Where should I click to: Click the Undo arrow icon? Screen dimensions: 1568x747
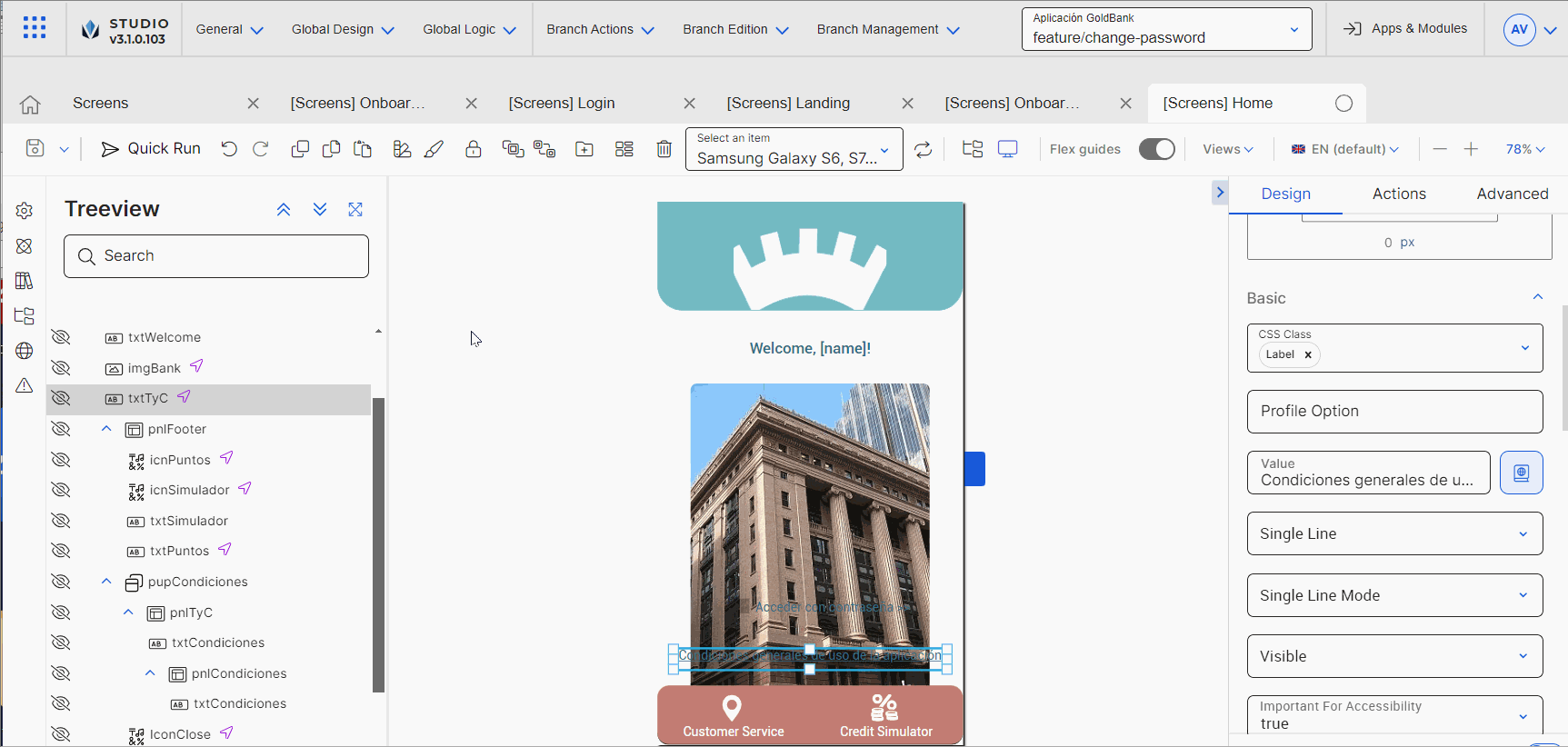coord(229,149)
